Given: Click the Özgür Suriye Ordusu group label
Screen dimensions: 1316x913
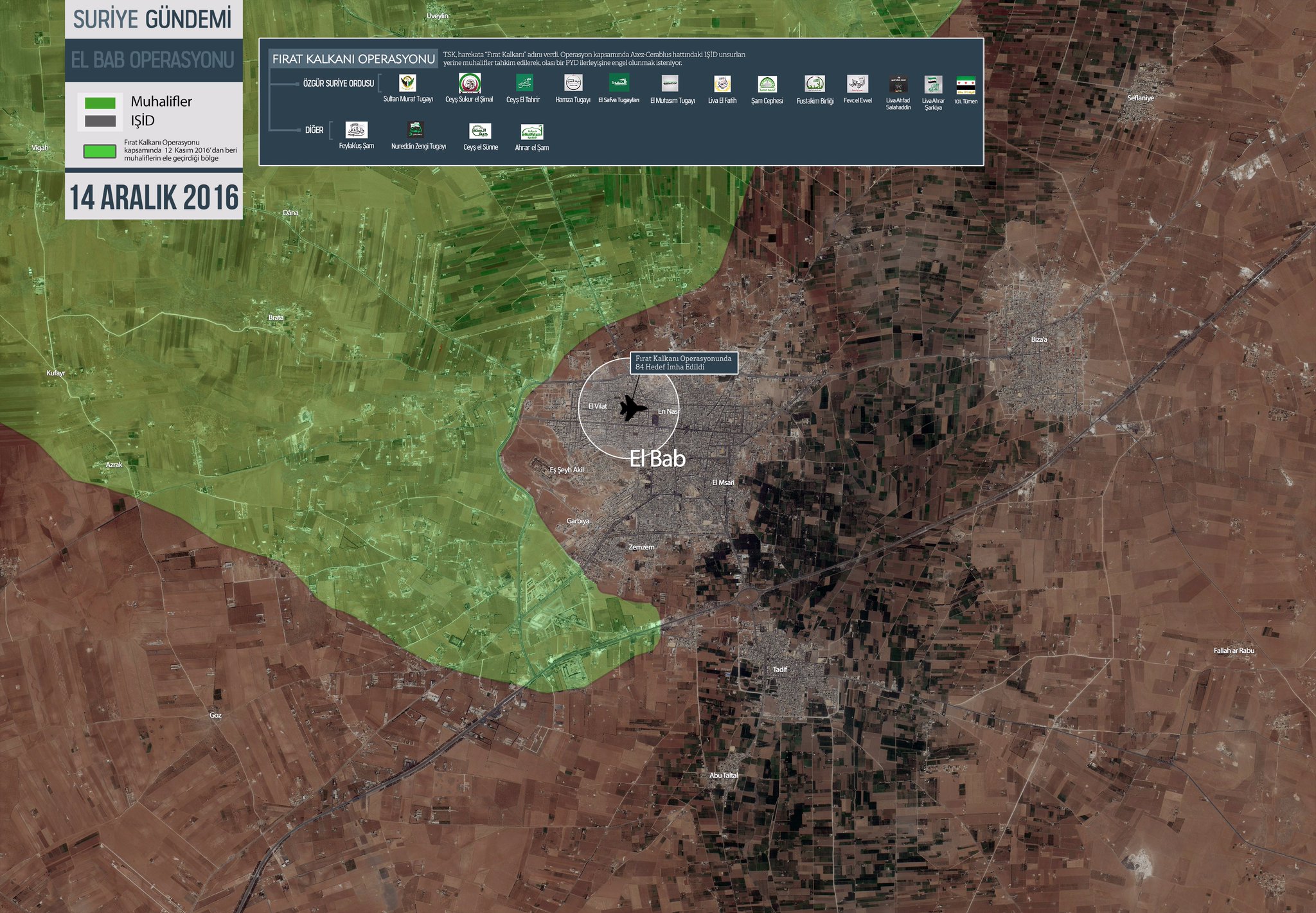Looking at the screenshot, I should pos(338,84).
